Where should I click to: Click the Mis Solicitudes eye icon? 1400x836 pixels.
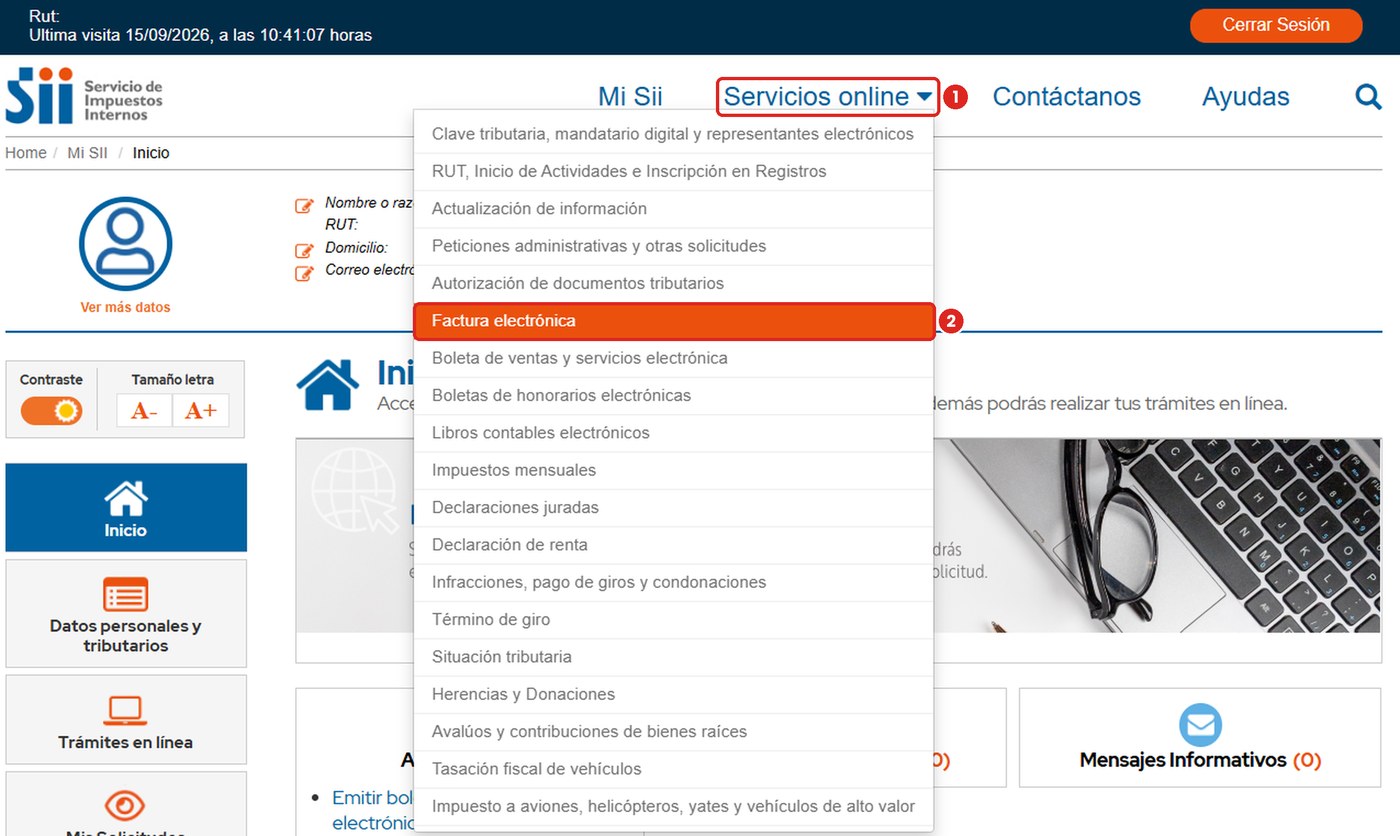(x=126, y=805)
